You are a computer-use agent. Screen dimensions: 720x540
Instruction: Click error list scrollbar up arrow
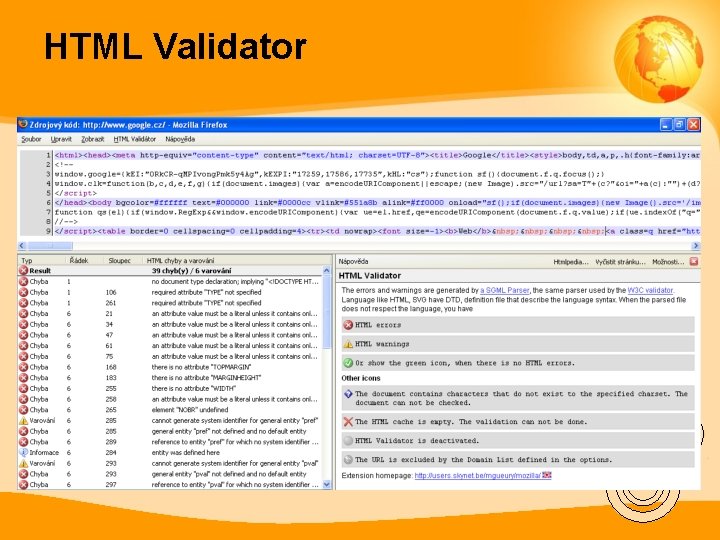pyautogui.click(x=326, y=270)
